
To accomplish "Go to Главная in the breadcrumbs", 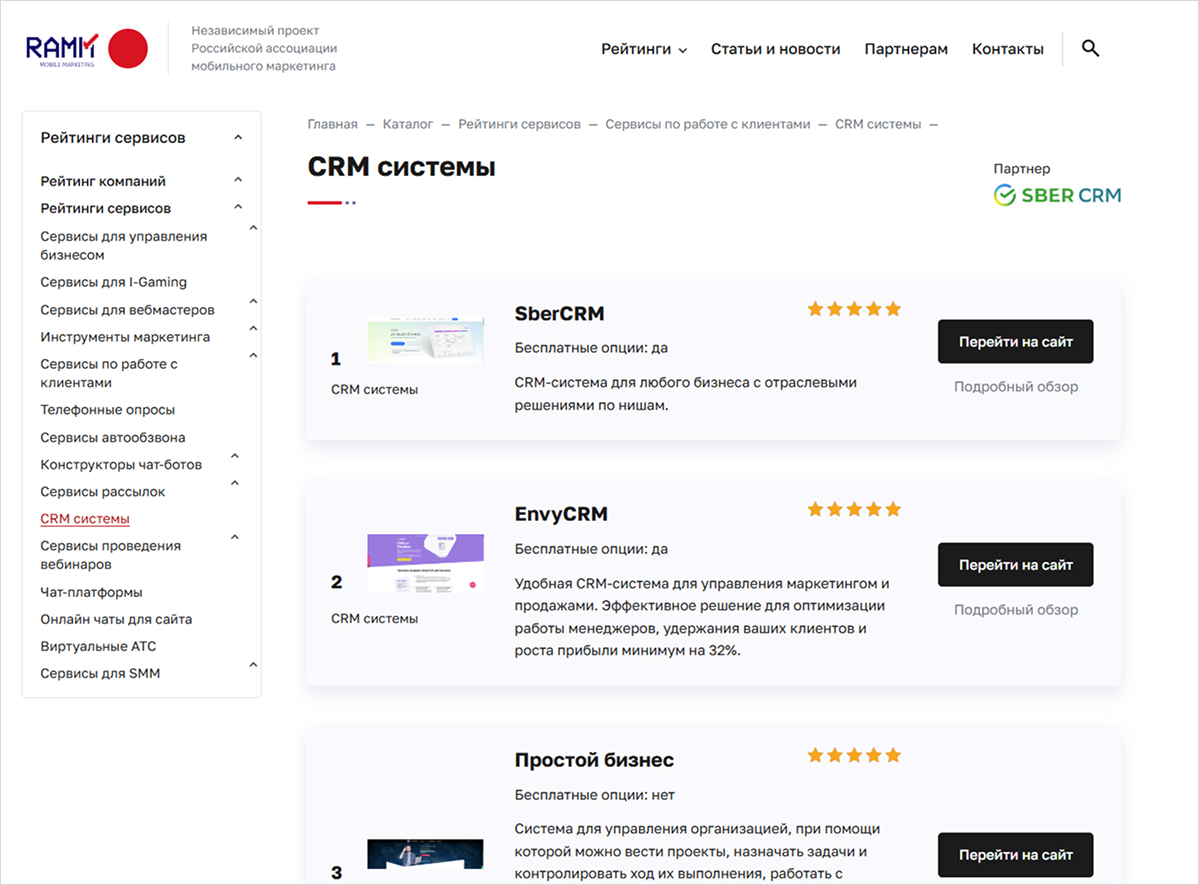I will 333,124.
